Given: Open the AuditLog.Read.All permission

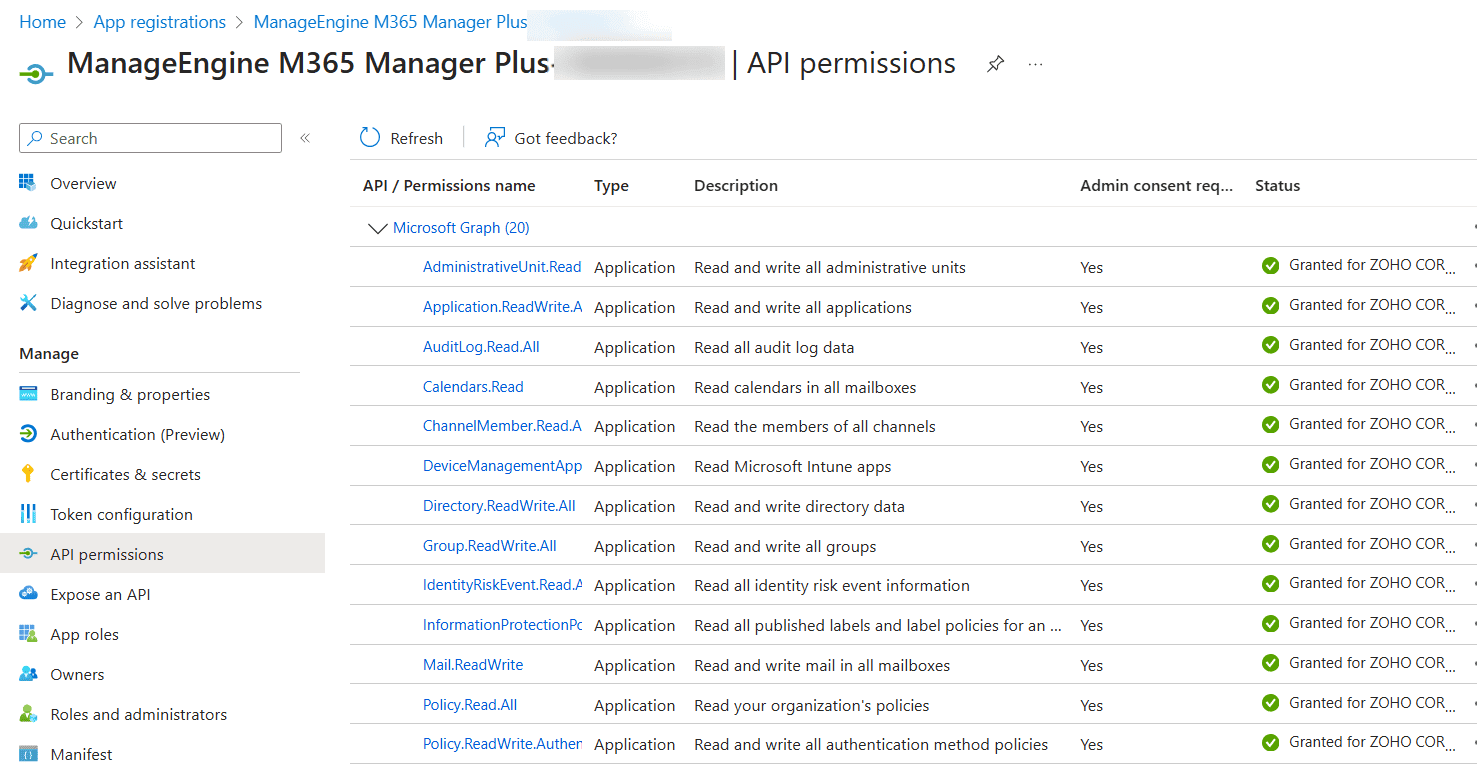Looking at the screenshot, I should (x=481, y=347).
